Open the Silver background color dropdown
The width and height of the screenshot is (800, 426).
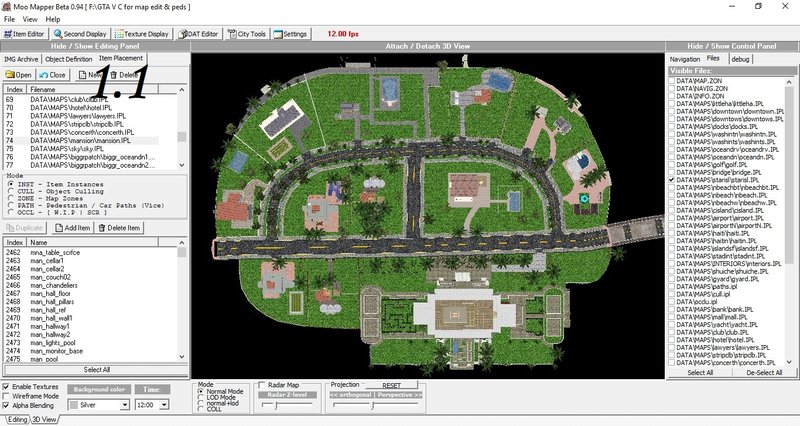(x=124, y=405)
